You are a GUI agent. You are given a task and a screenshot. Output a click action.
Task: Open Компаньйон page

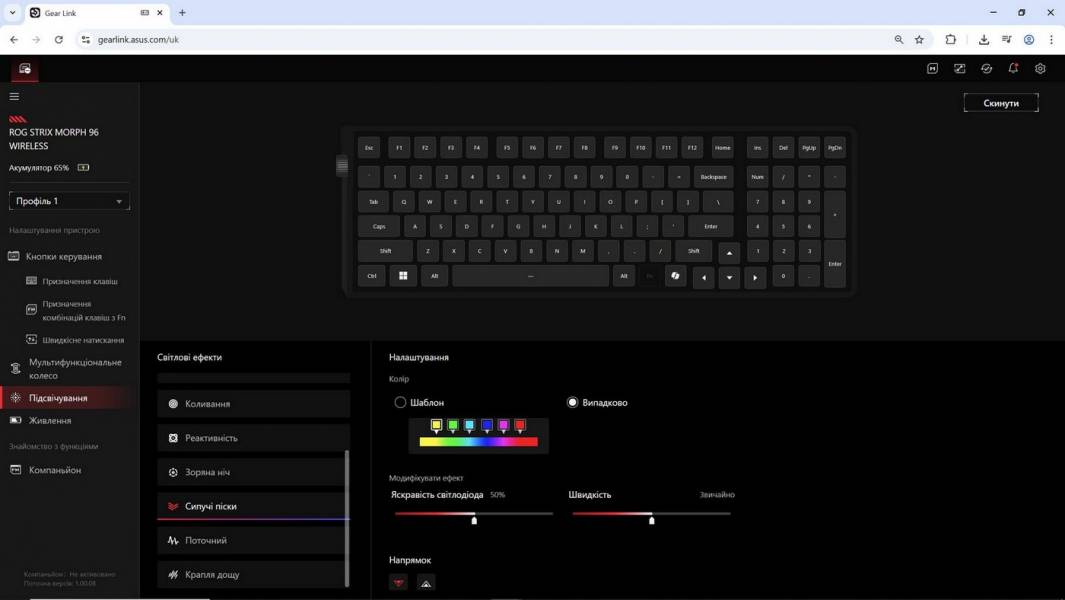[x=54, y=470]
